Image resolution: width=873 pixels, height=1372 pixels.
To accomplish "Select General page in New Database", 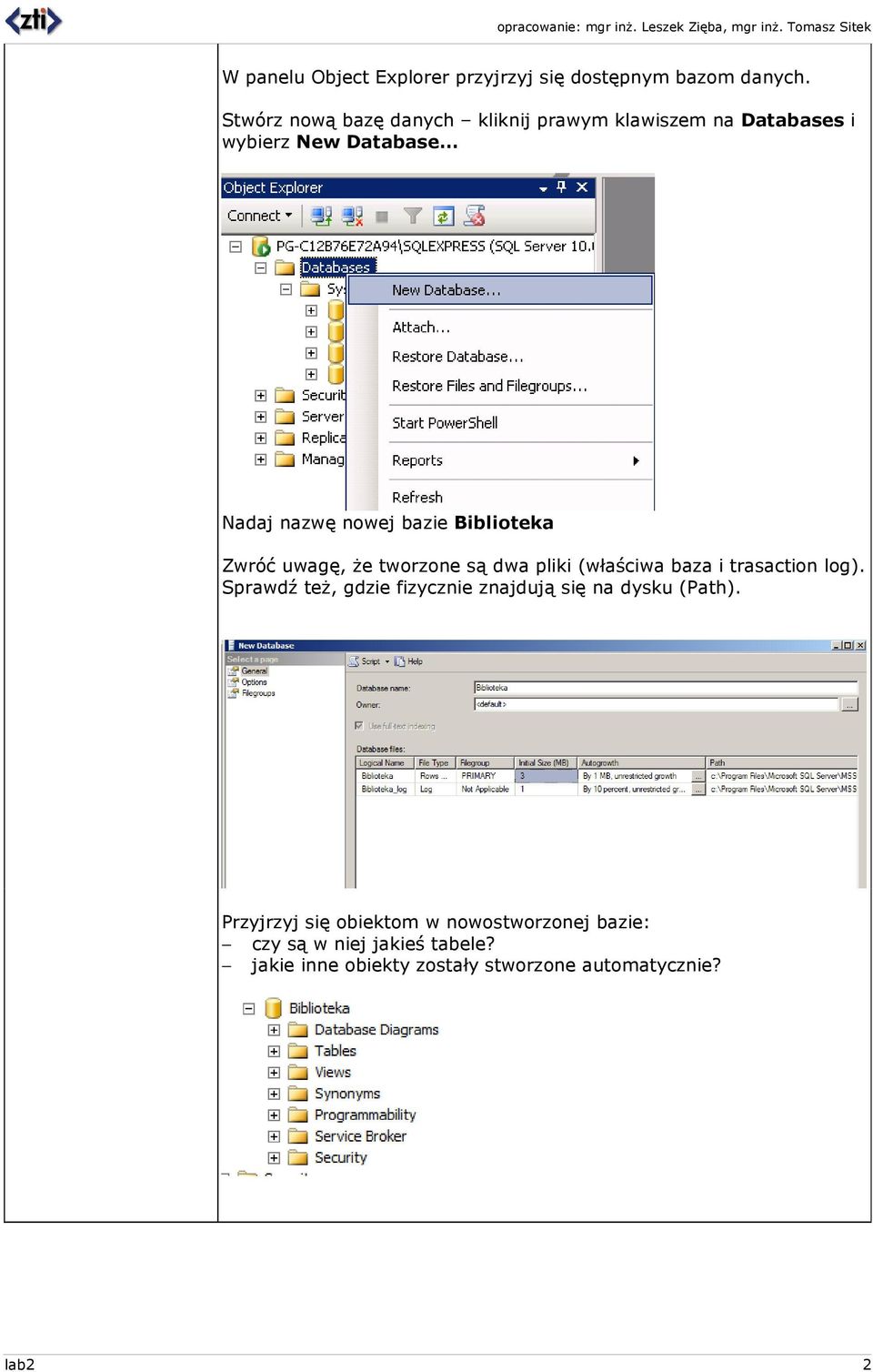I will coord(254,671).
